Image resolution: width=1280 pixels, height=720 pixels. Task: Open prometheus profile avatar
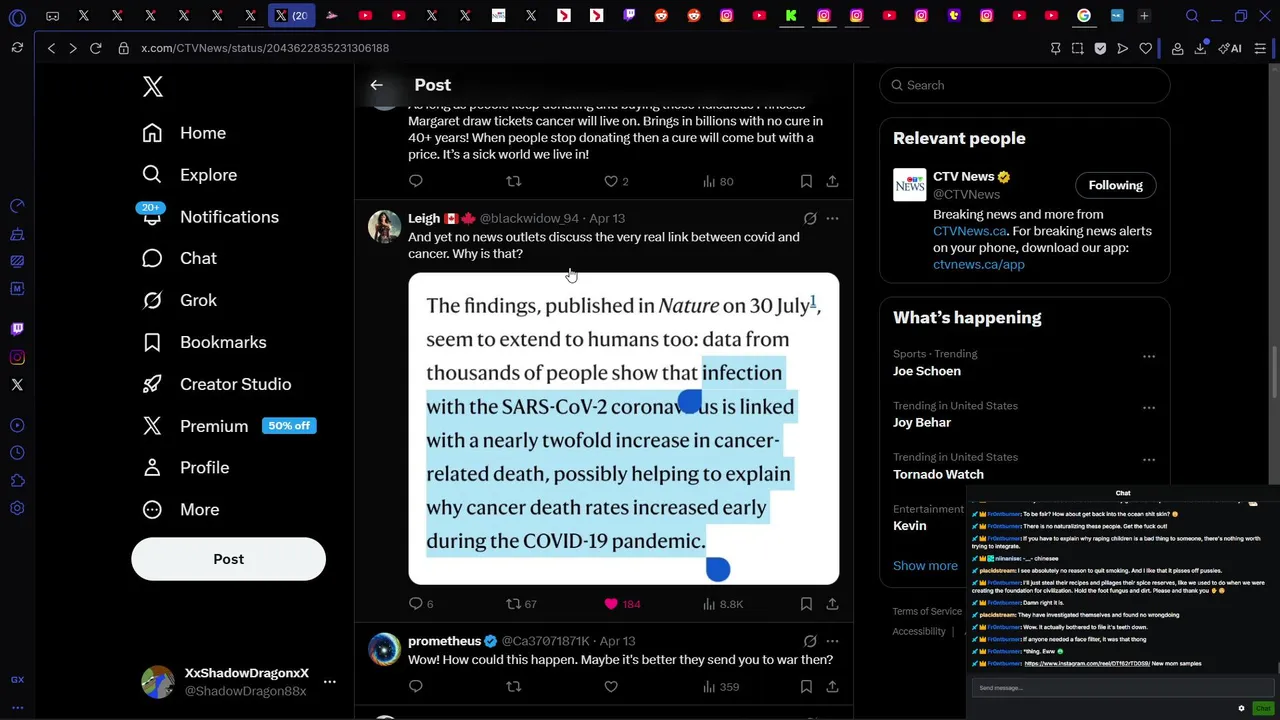point(384,650)
